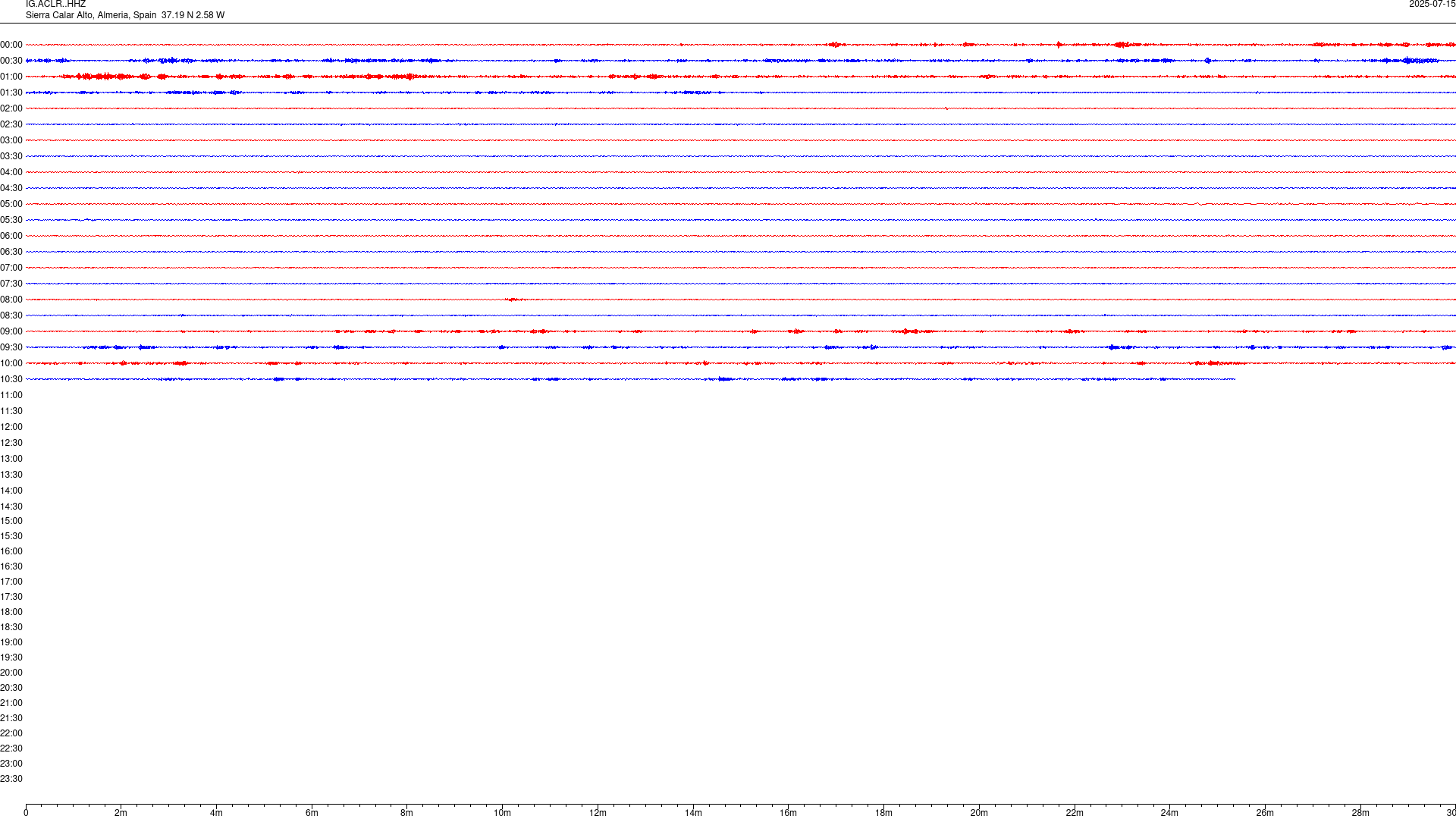Screen dimensions: 1456x819
Task: Click the 26m tick label on the axis
Action: tap(1265, 813)
